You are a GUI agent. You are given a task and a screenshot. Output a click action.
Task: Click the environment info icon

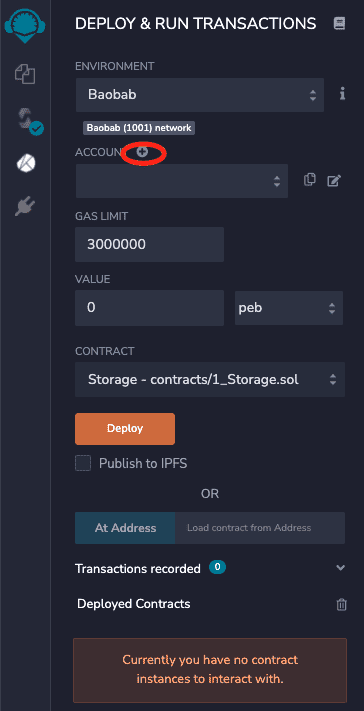[342, 94]
